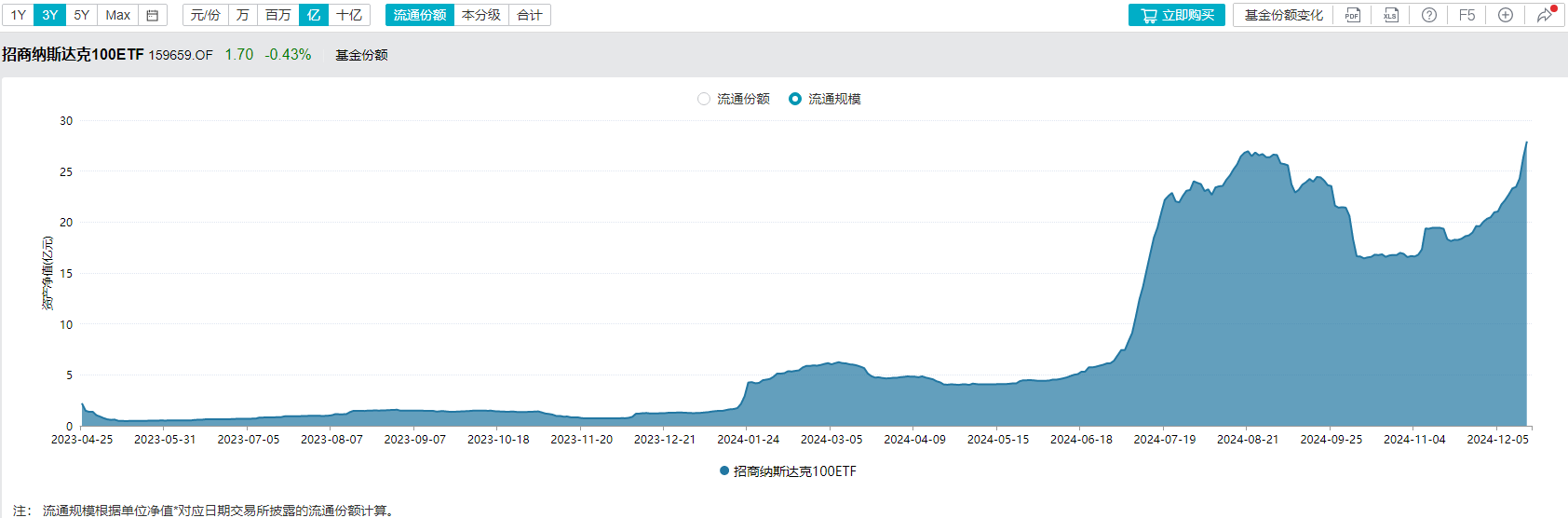Refresh data with the F5 button
Image resolution: width=1568 pixels, height=518 pixels.
coord(1467,15)
